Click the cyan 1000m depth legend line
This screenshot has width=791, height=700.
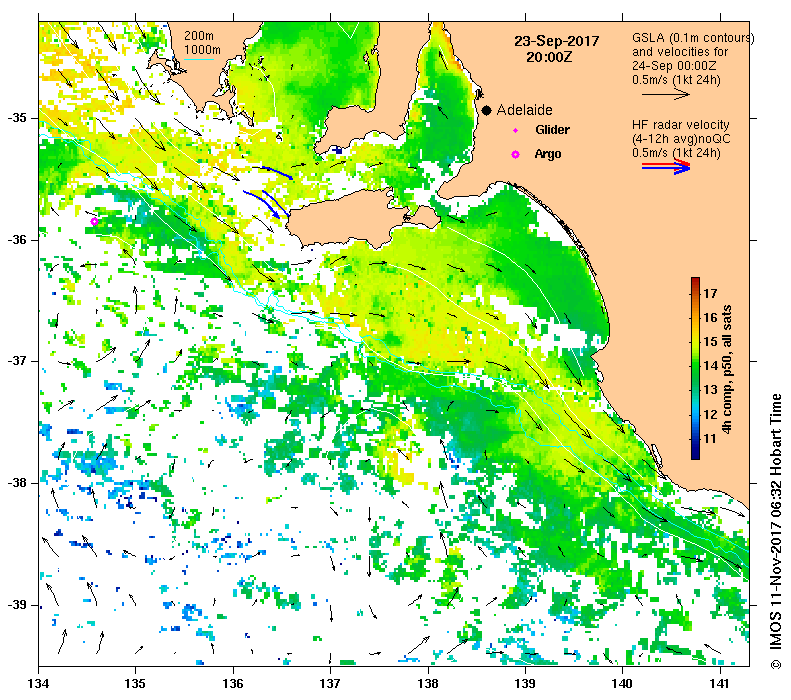[x=199, y=60]
